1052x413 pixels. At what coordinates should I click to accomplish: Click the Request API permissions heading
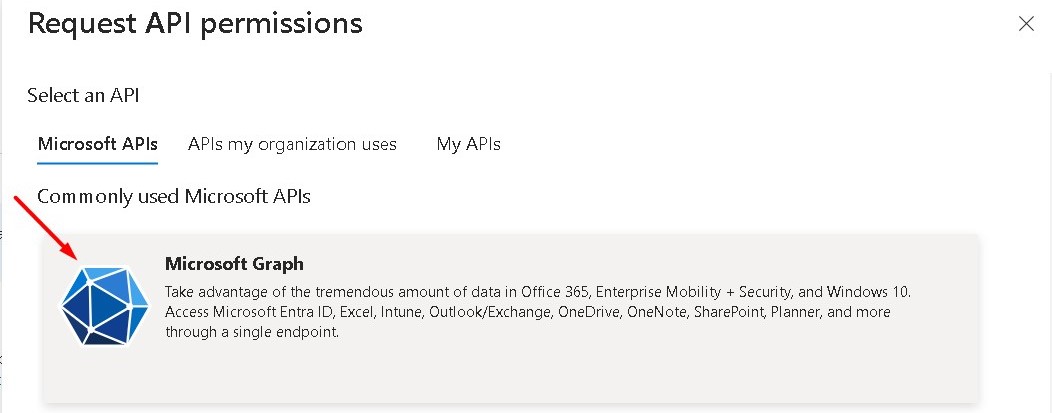[195, 23]
